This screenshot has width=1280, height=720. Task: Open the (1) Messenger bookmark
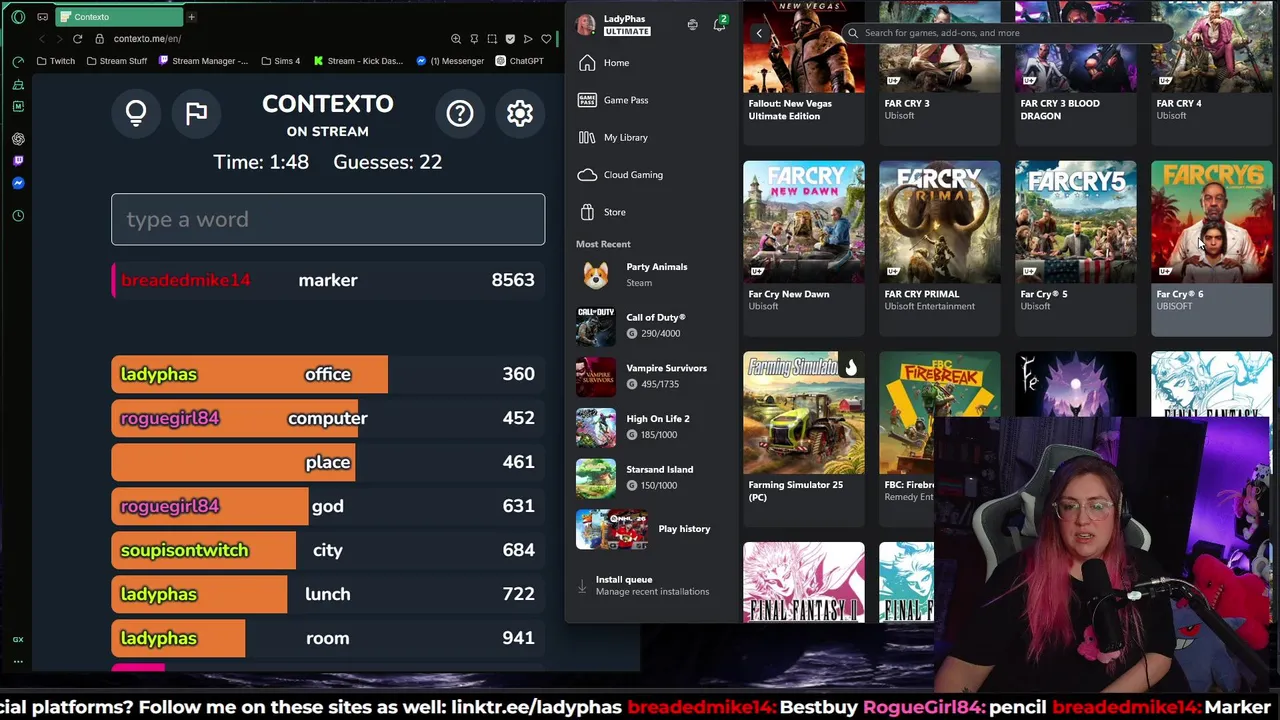click(450, 61)
